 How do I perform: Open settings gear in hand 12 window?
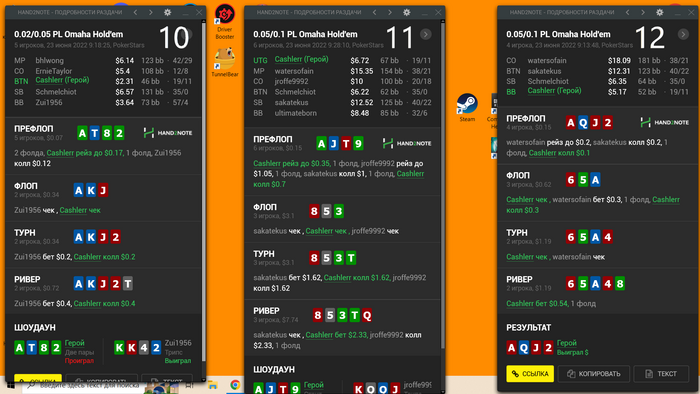tap(660, 12)
